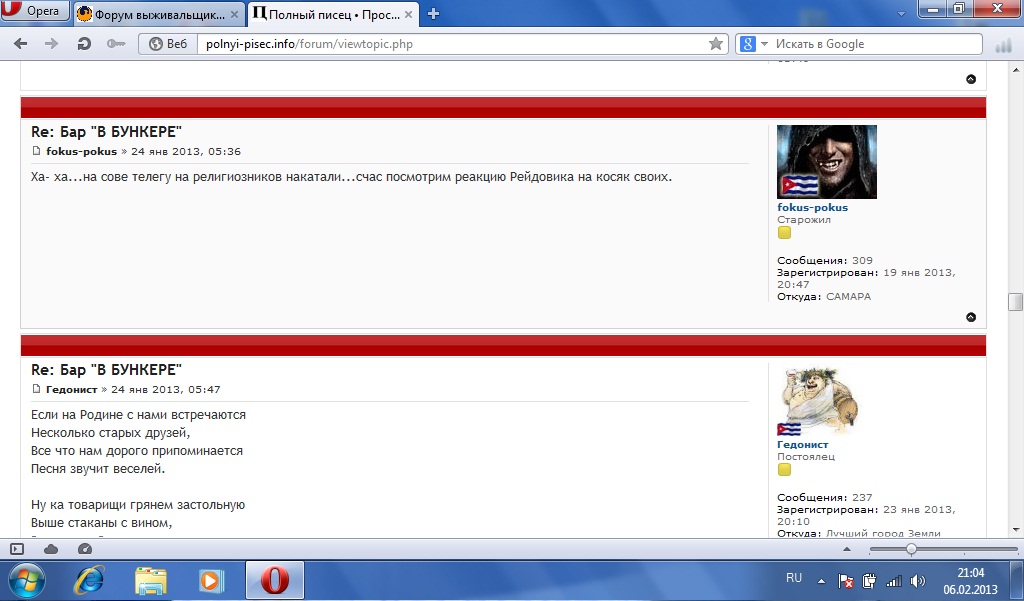Open Гедонист profile link under avatar
1024x601 pixels.
(803, 444)
